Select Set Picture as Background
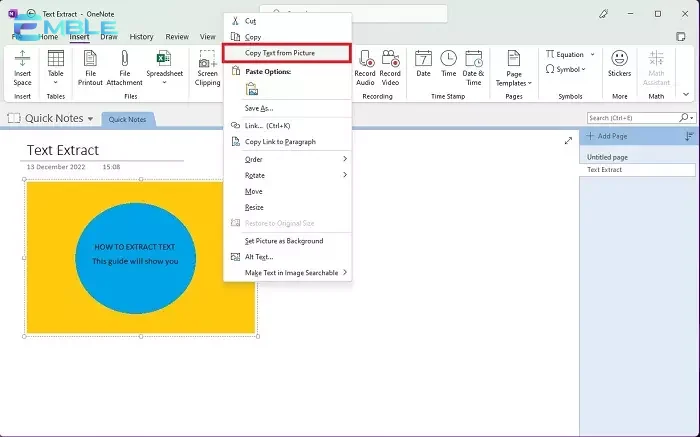The height and width of the screenshot is (437, 700). [x=288, y=241]
